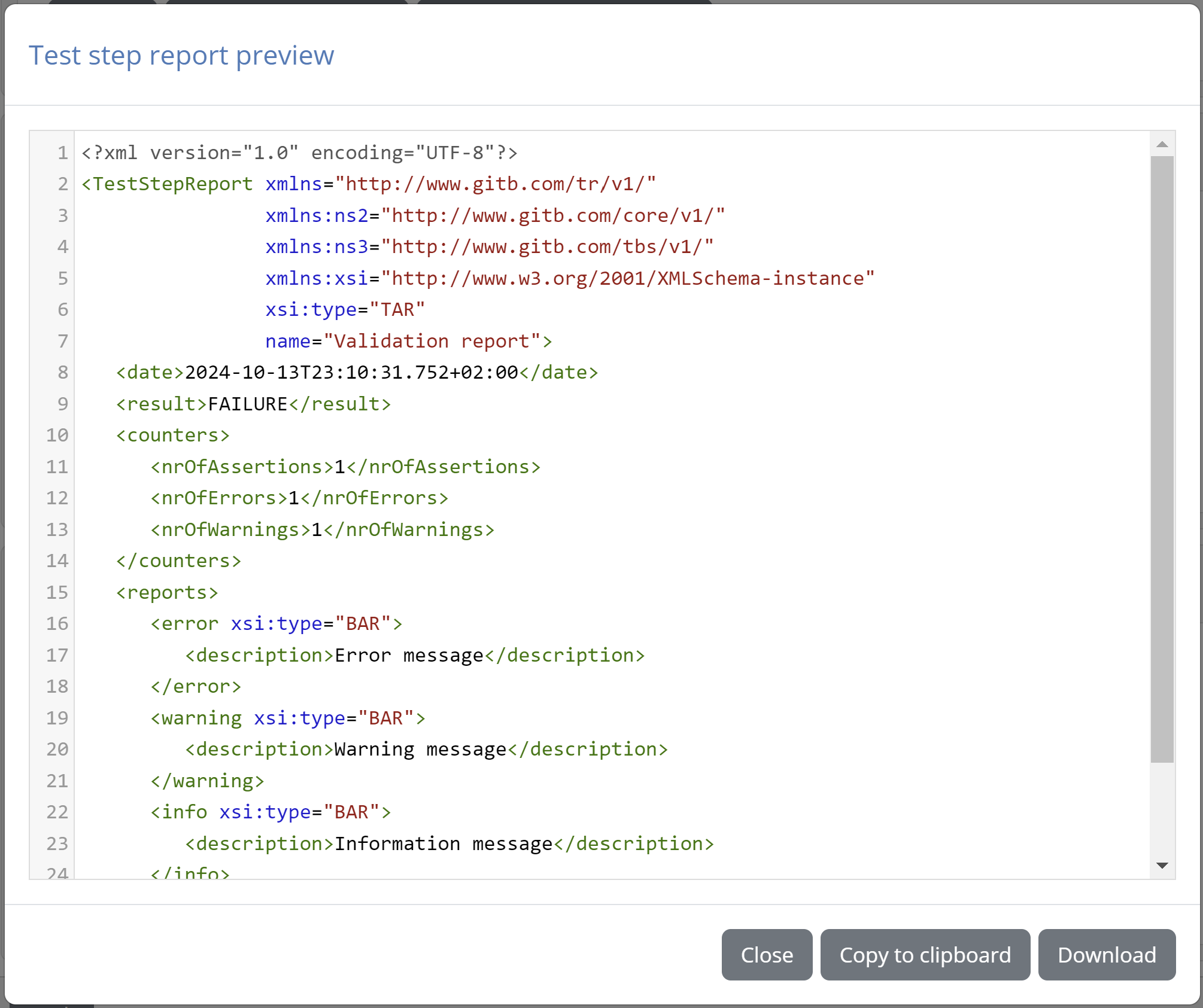This screenshot has width=1203, height=1008.
Task: Click the nrOfErrors line
Action: pyautogui.click(x=299, y=498)
